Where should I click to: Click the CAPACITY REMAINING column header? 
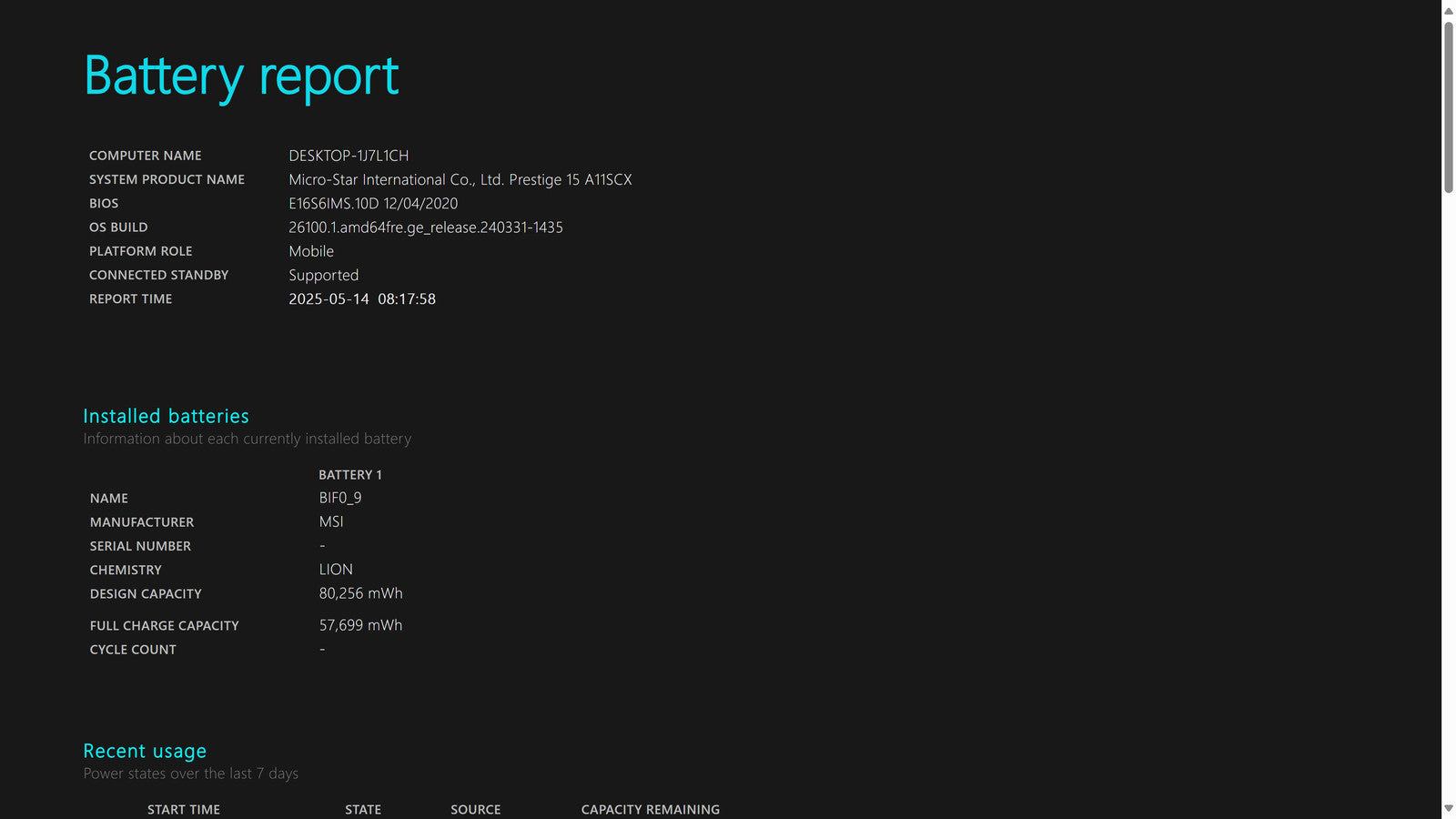point(651,810)
